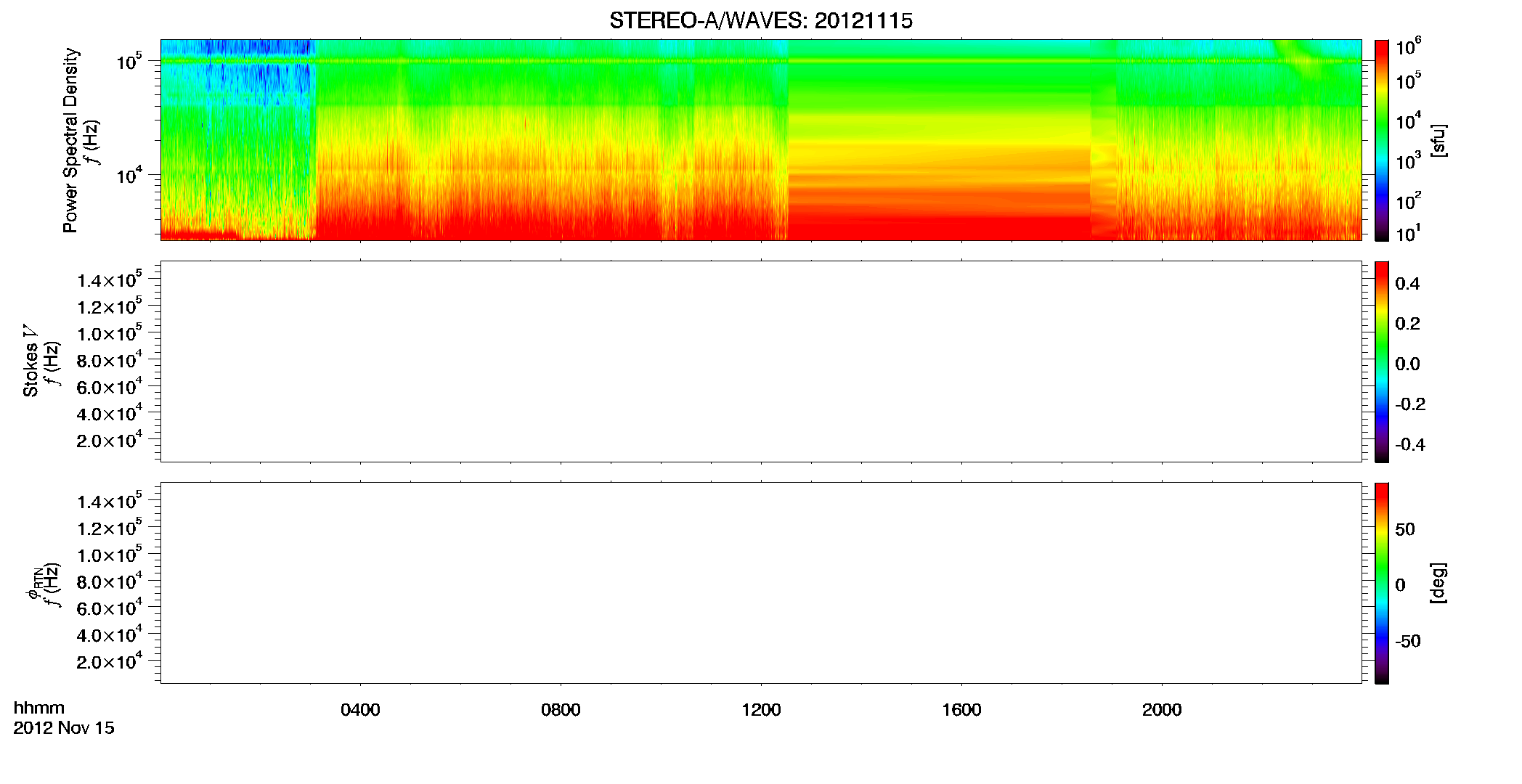Click the 0.4 label on the Stokes colorbar
The width and height of the screenshot is (1522, 784).
coord(1407,284)
